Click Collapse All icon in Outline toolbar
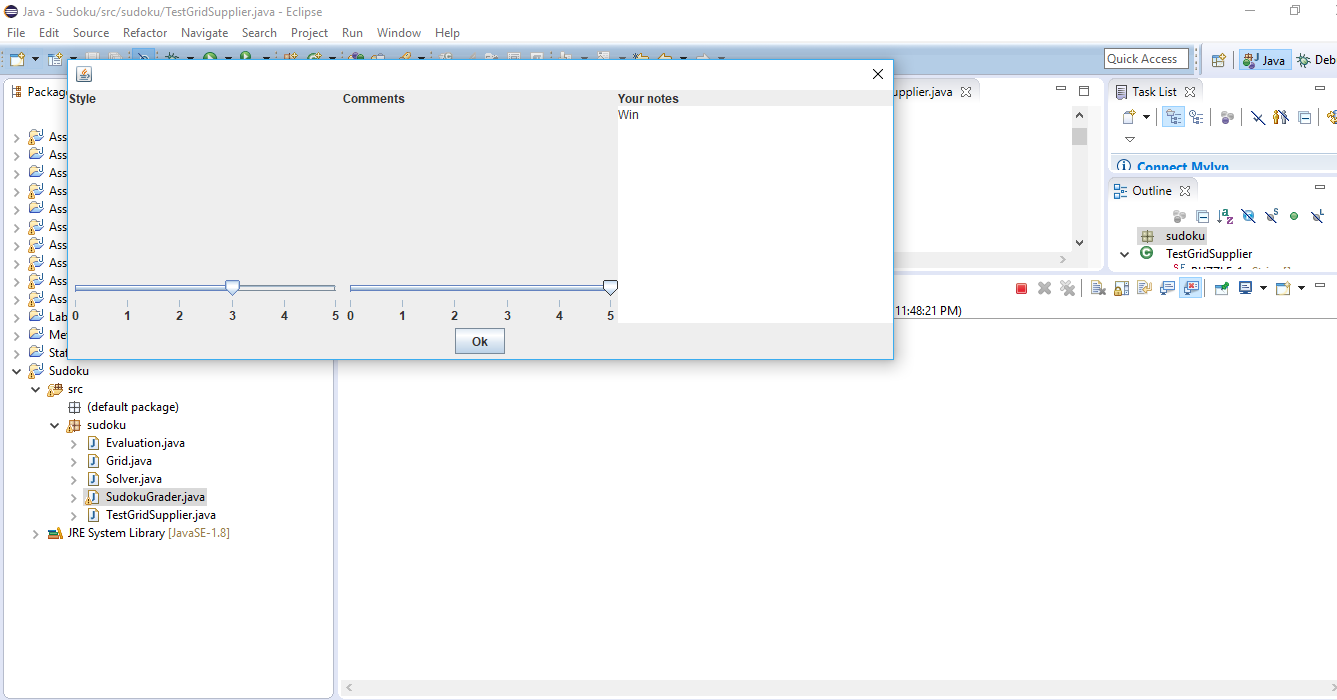Image resolution: width=1337 pixels, height=700 pixels. 1202,216
